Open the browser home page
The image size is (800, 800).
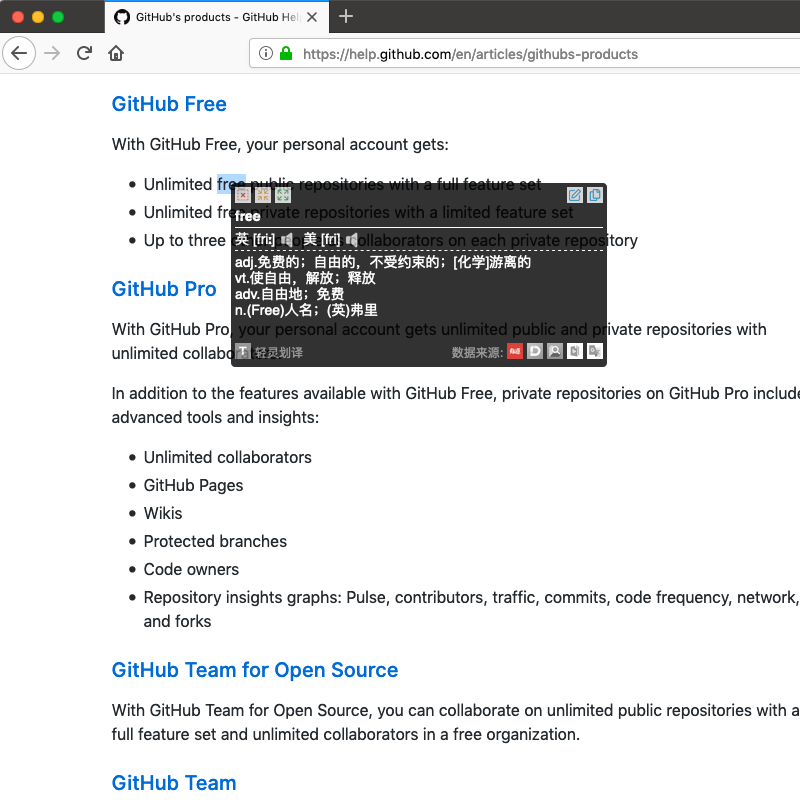coord(116,53)
